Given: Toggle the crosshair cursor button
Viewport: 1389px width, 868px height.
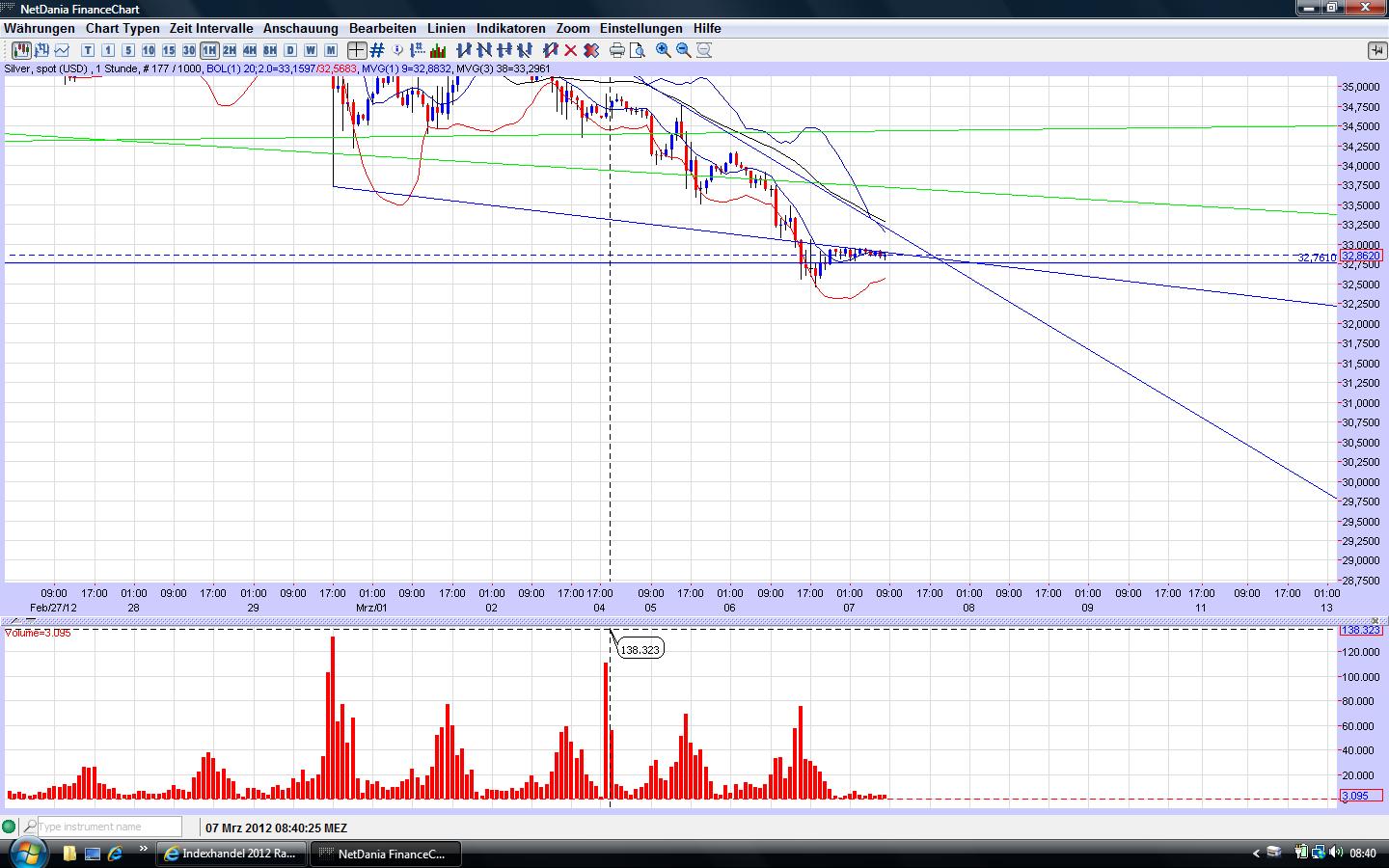Looking at the screenshot, I should pyautogui.click(x=357, y=50).
